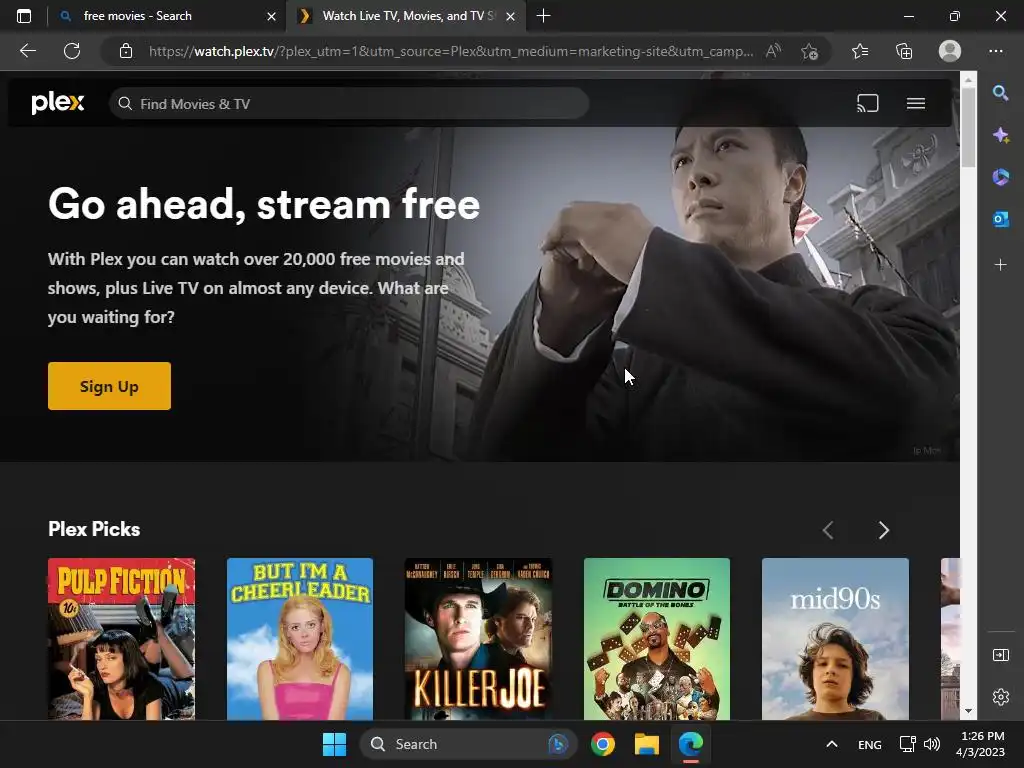1024x768 pixels.
Task: Open Edge sidebar settings gear
Action: 1000,697
